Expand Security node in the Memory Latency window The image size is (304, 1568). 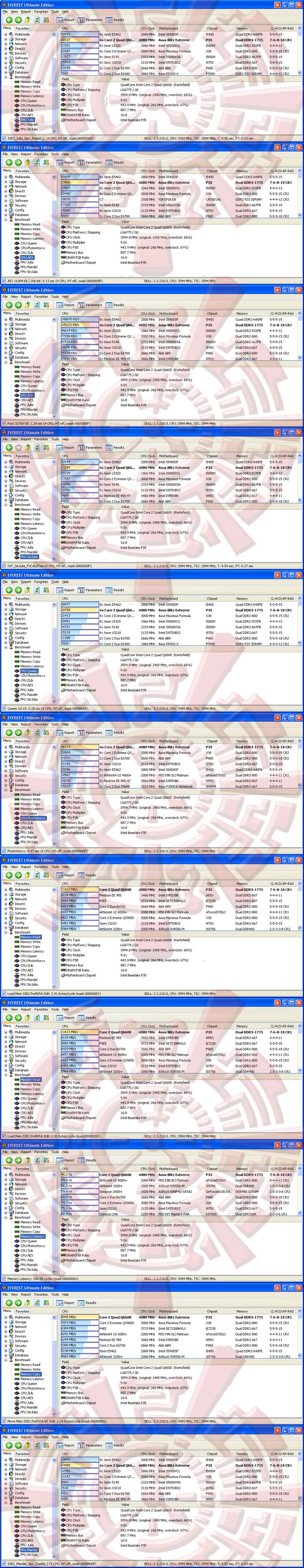coord(5,1204)
